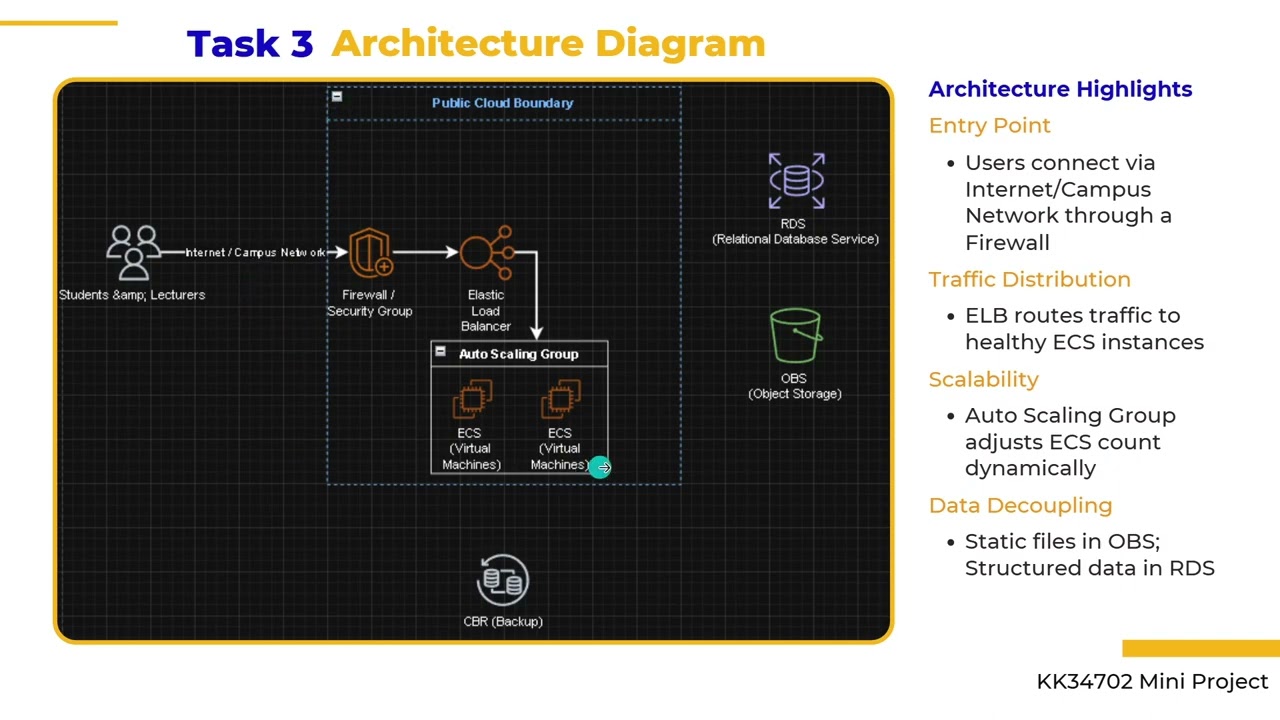The width and height of the screenshot is (1280, 720).
Task: Click the Firewall / Security Group label
Action: point(369,303)
